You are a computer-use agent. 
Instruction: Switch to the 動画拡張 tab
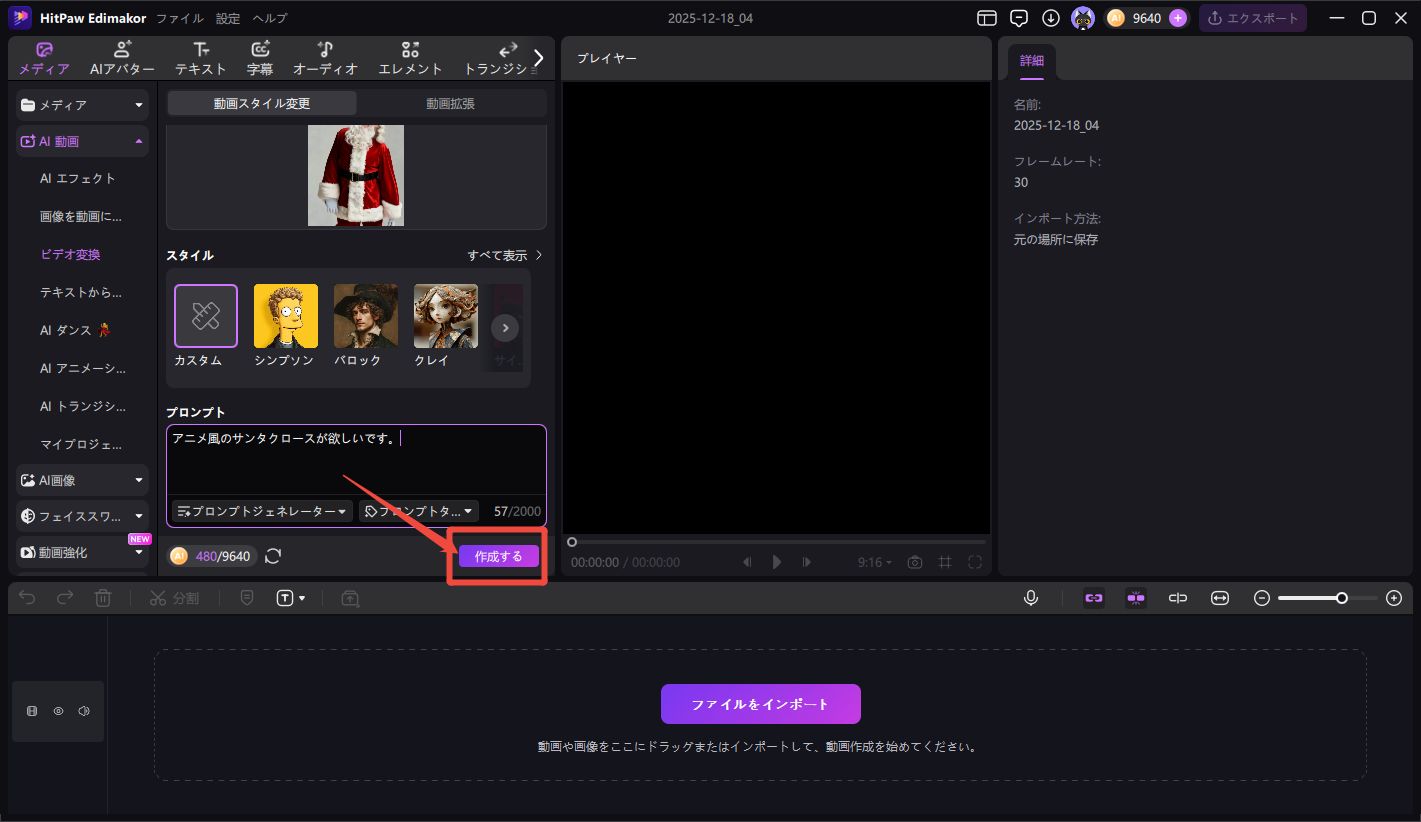tap(450, 103)
